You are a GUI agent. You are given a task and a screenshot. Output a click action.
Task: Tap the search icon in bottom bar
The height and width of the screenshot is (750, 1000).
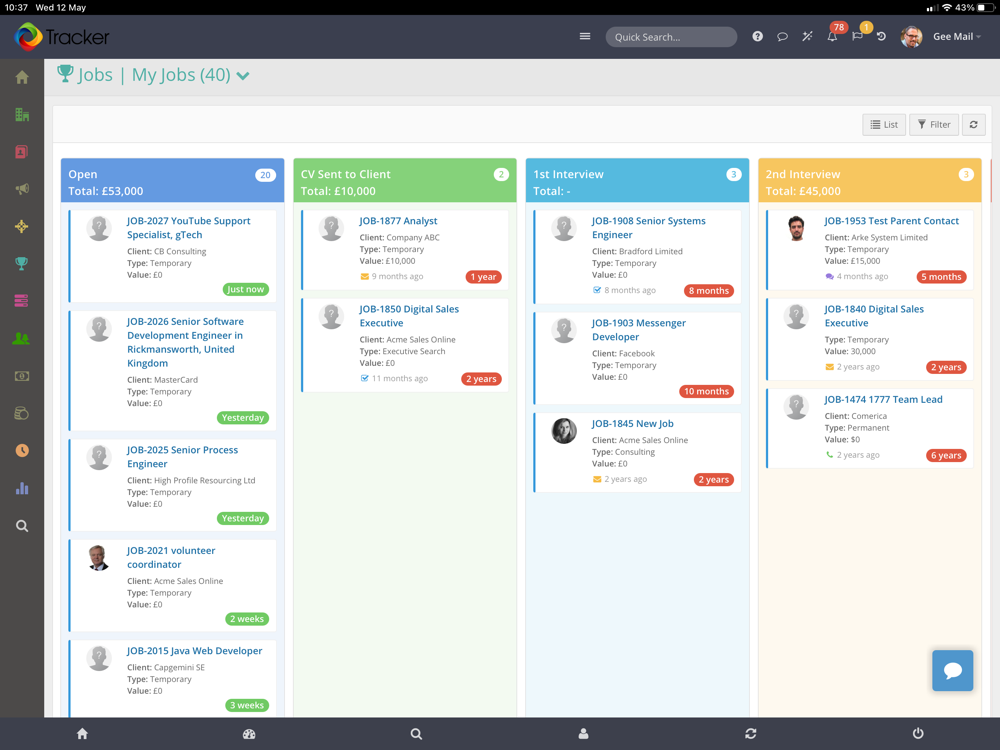[x=416, y=733]
